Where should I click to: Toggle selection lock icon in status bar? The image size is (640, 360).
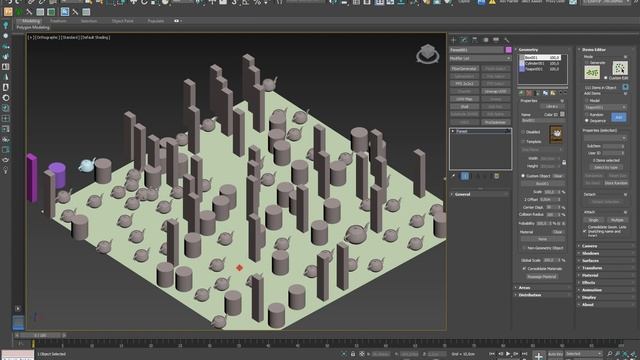click(x=353, y=354)
